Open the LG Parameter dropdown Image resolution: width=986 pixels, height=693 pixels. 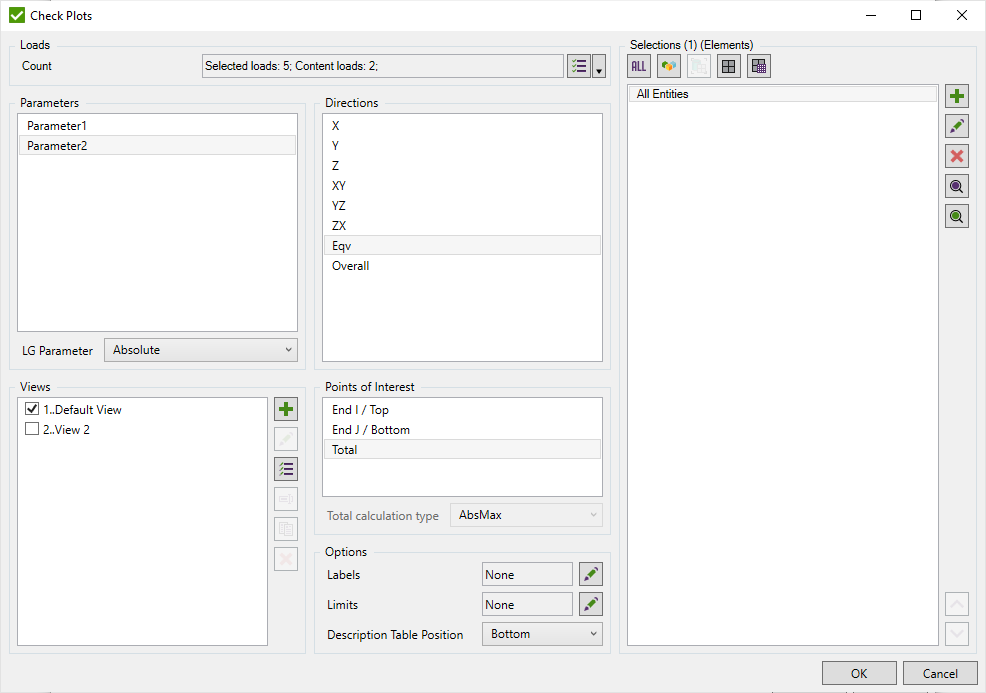200,350
